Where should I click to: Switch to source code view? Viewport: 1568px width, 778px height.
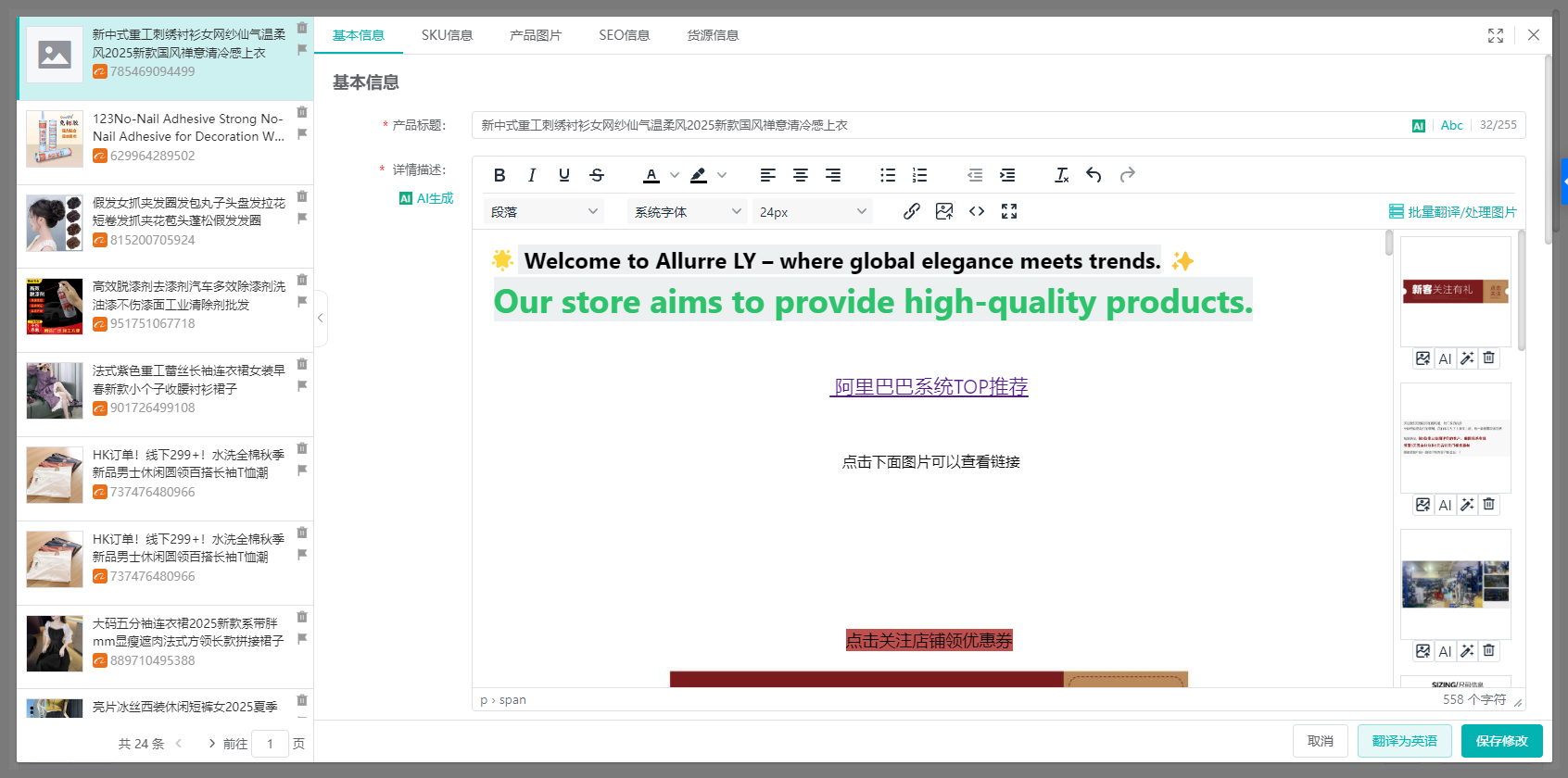tap(977, 211)
